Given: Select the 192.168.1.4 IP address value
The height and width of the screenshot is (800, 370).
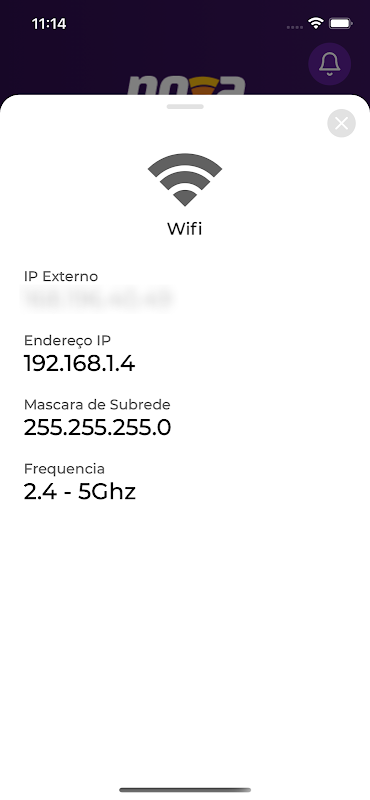Looking at the screenshot, I should [x=79, y=364].
